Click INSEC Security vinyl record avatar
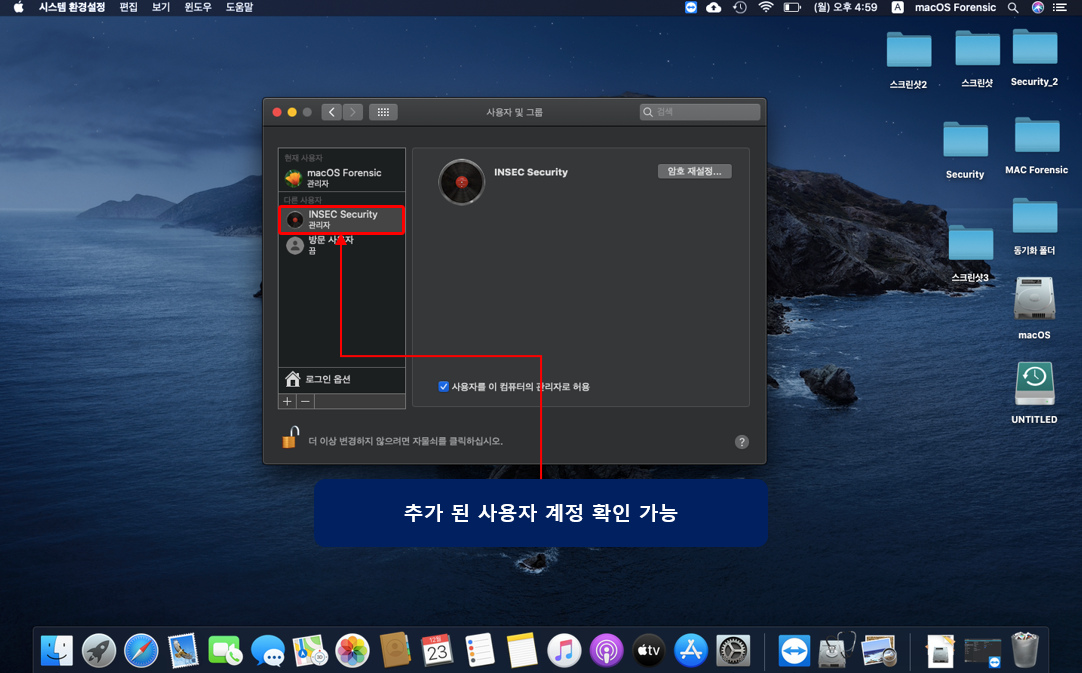Image resolution: width=1082 pixels, height=673 pixels. [x=461, y=182]
